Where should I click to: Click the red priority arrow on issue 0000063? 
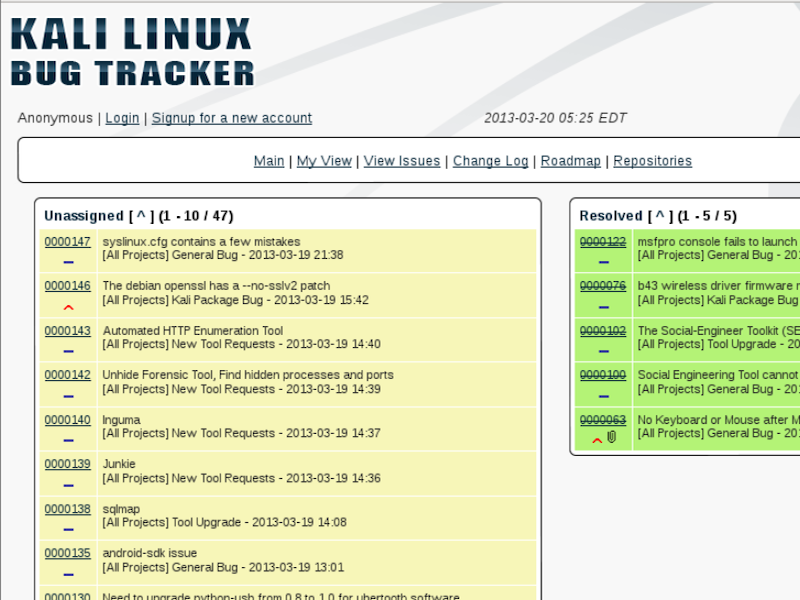coord(597,439)
